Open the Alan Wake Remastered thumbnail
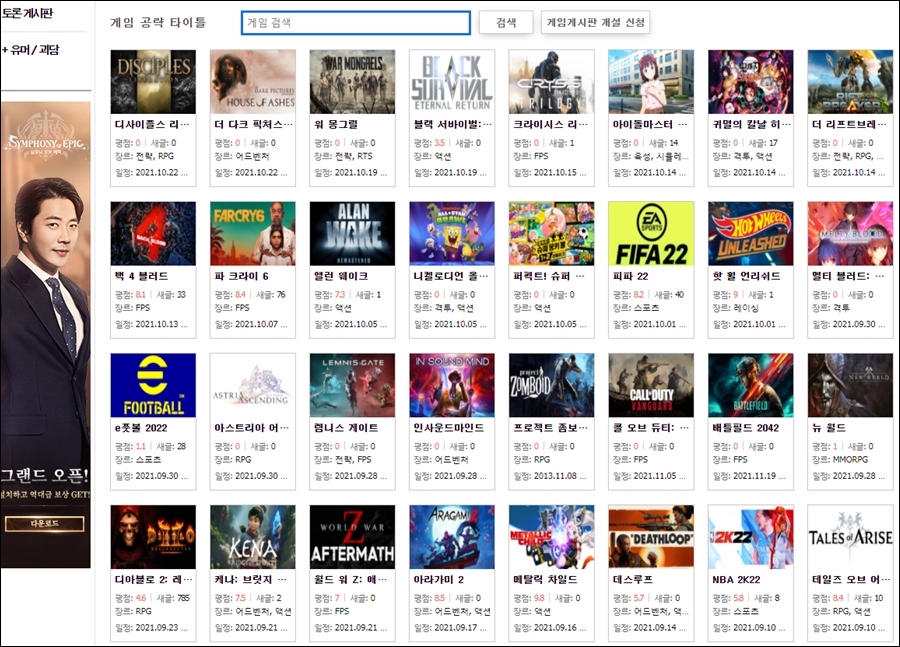900x647 pixels. 352,234
